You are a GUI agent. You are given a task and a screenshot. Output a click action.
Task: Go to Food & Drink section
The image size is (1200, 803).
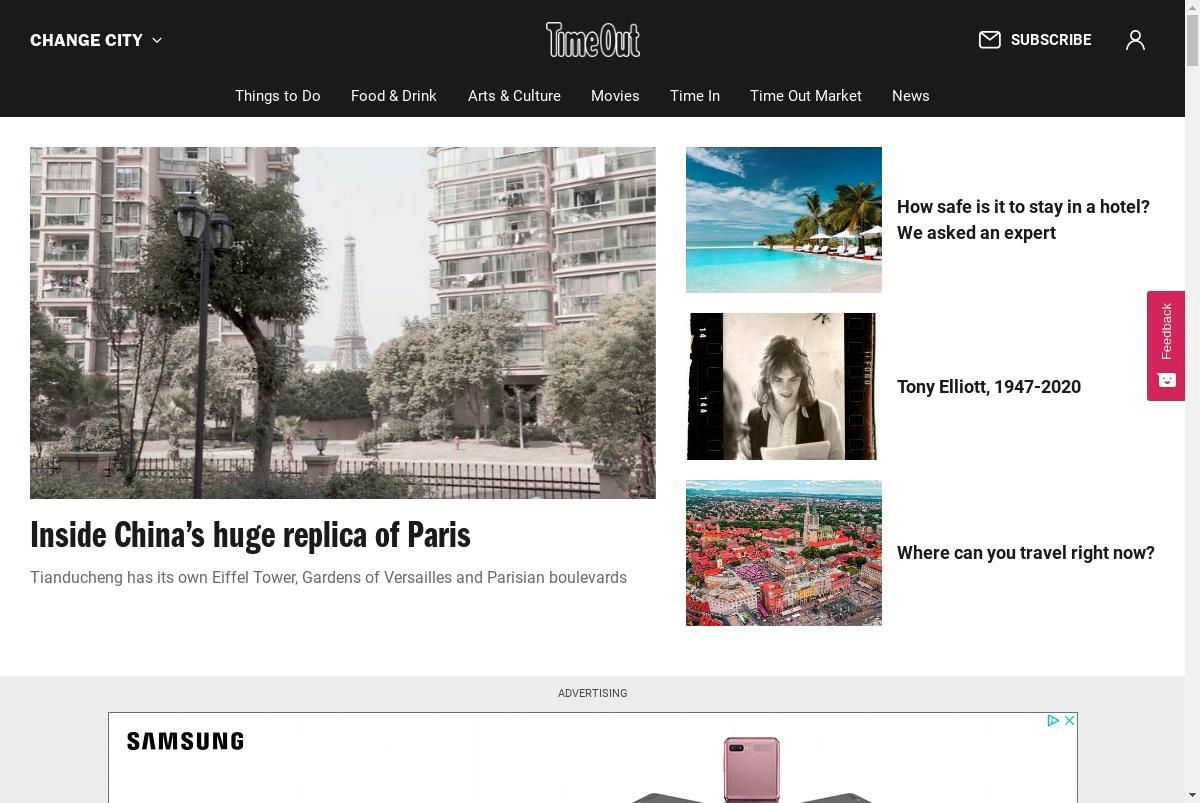pos(394,96)
